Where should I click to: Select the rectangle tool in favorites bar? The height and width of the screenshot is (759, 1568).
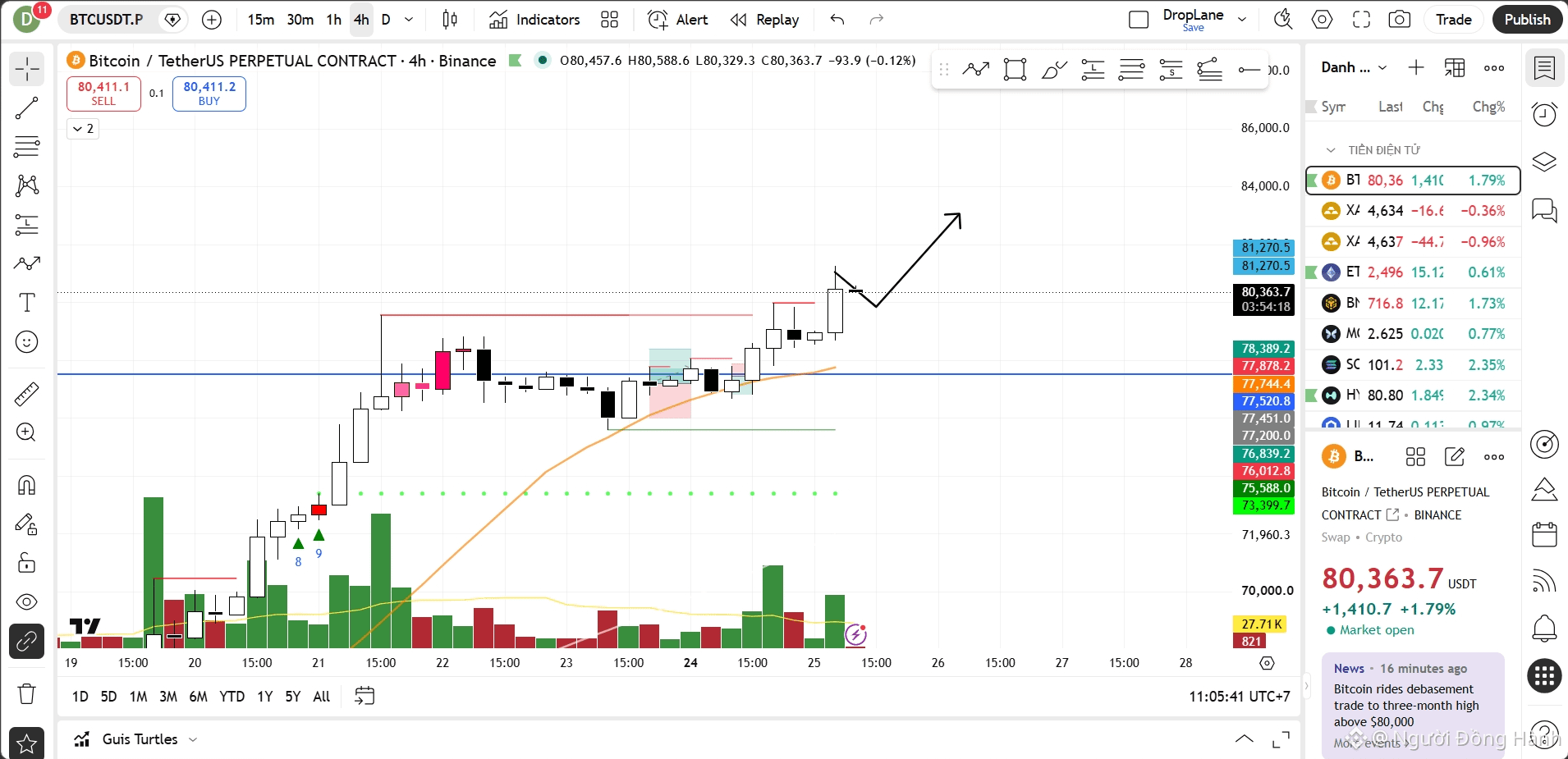[x=1015, y=70]
